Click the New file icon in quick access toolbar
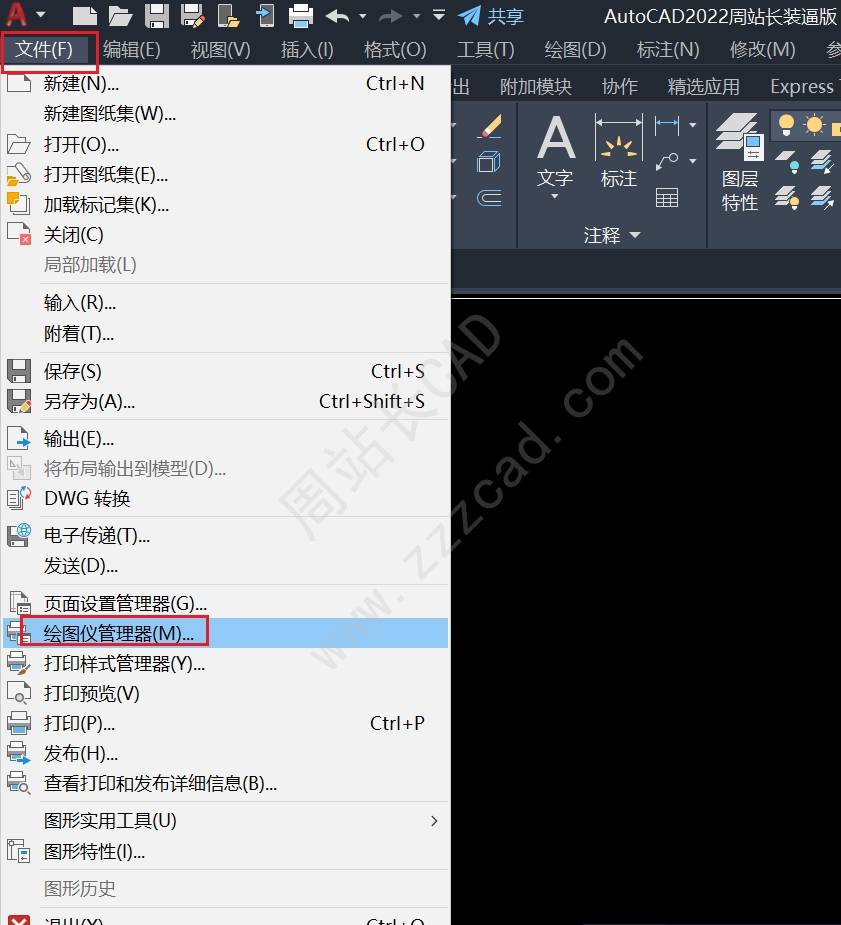Screen dimensions: 841x925 pyautogui.click(x=85, y=16)
